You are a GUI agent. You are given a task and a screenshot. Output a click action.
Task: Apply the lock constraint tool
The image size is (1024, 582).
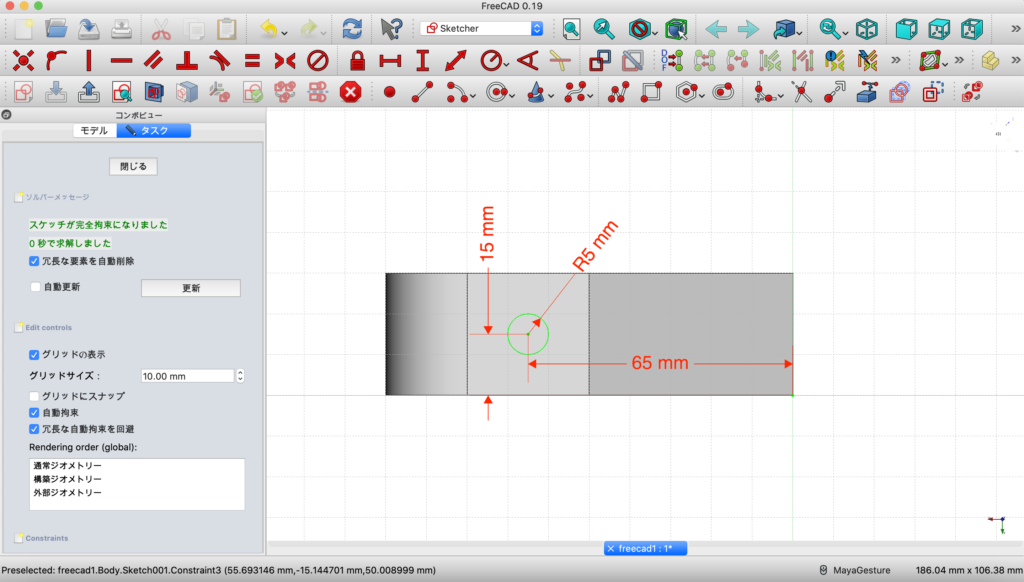click(357, 61)
